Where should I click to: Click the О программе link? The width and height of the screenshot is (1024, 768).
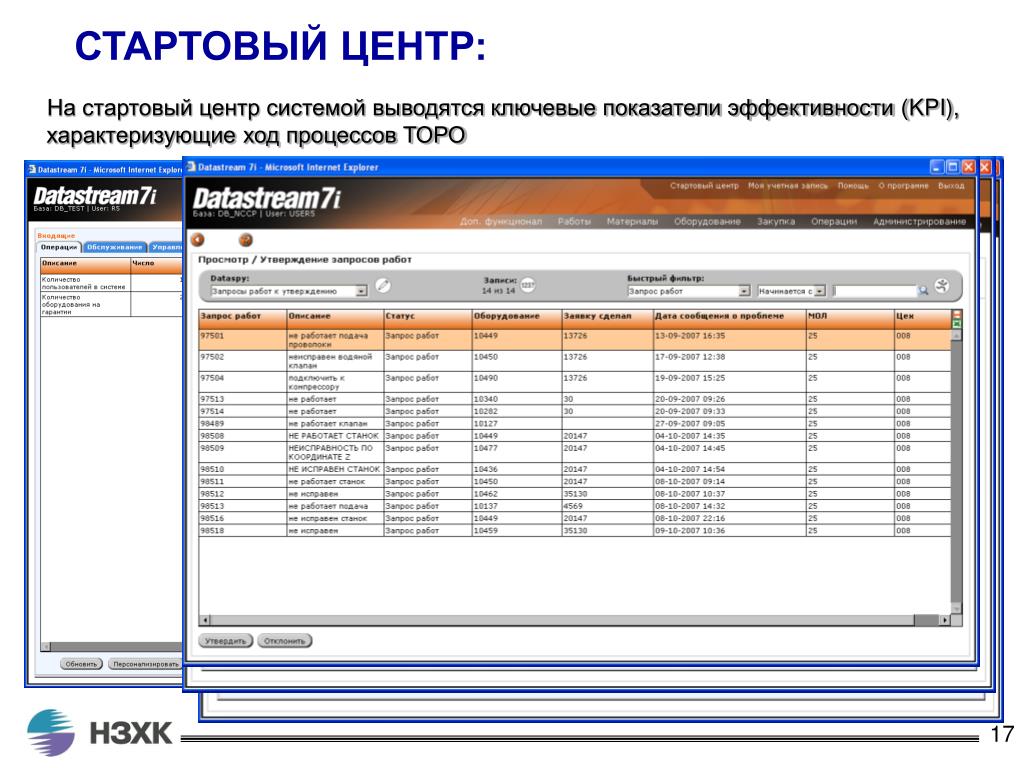tap(903, 186)
